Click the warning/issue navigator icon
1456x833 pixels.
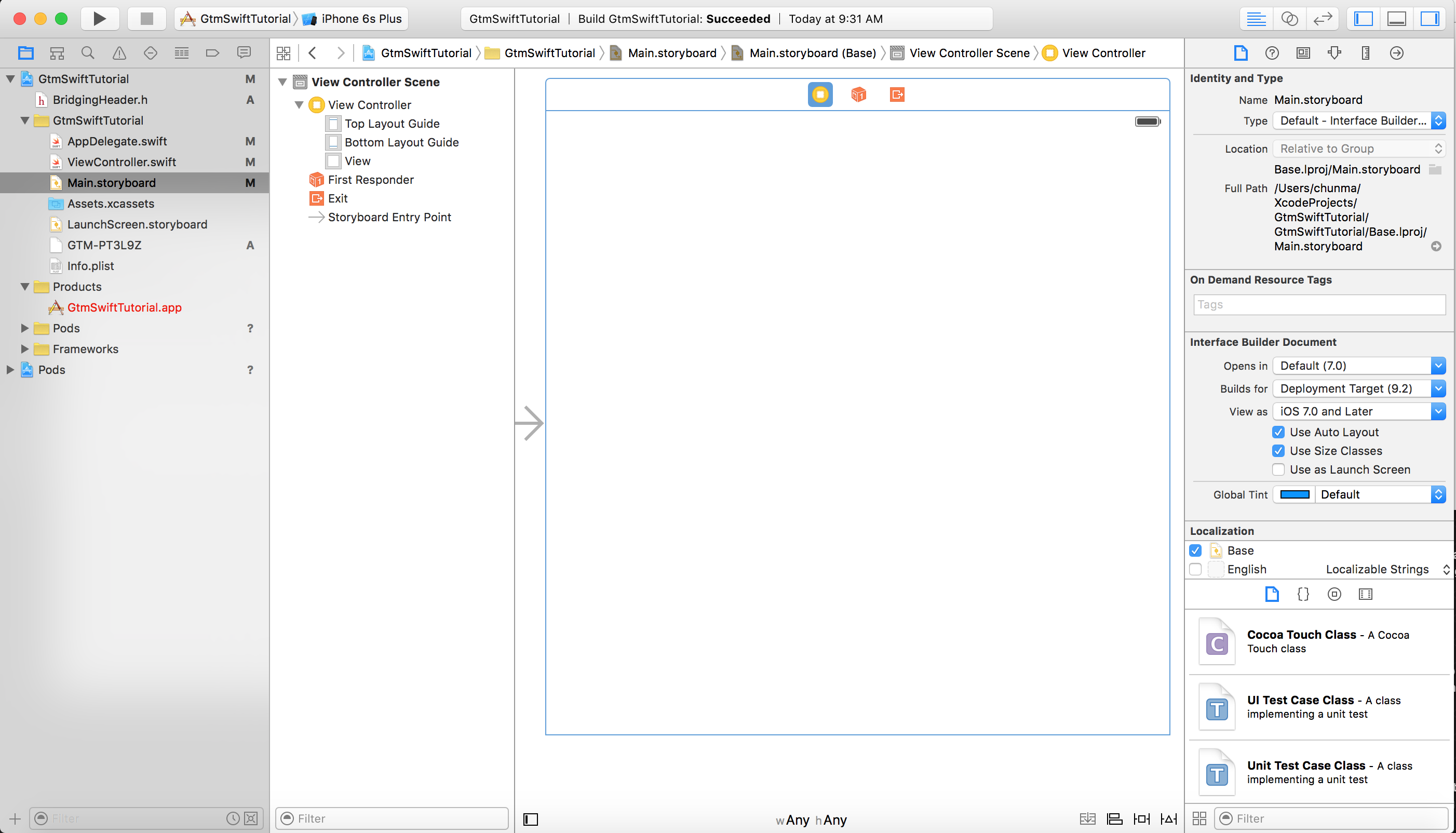[119, 53]
